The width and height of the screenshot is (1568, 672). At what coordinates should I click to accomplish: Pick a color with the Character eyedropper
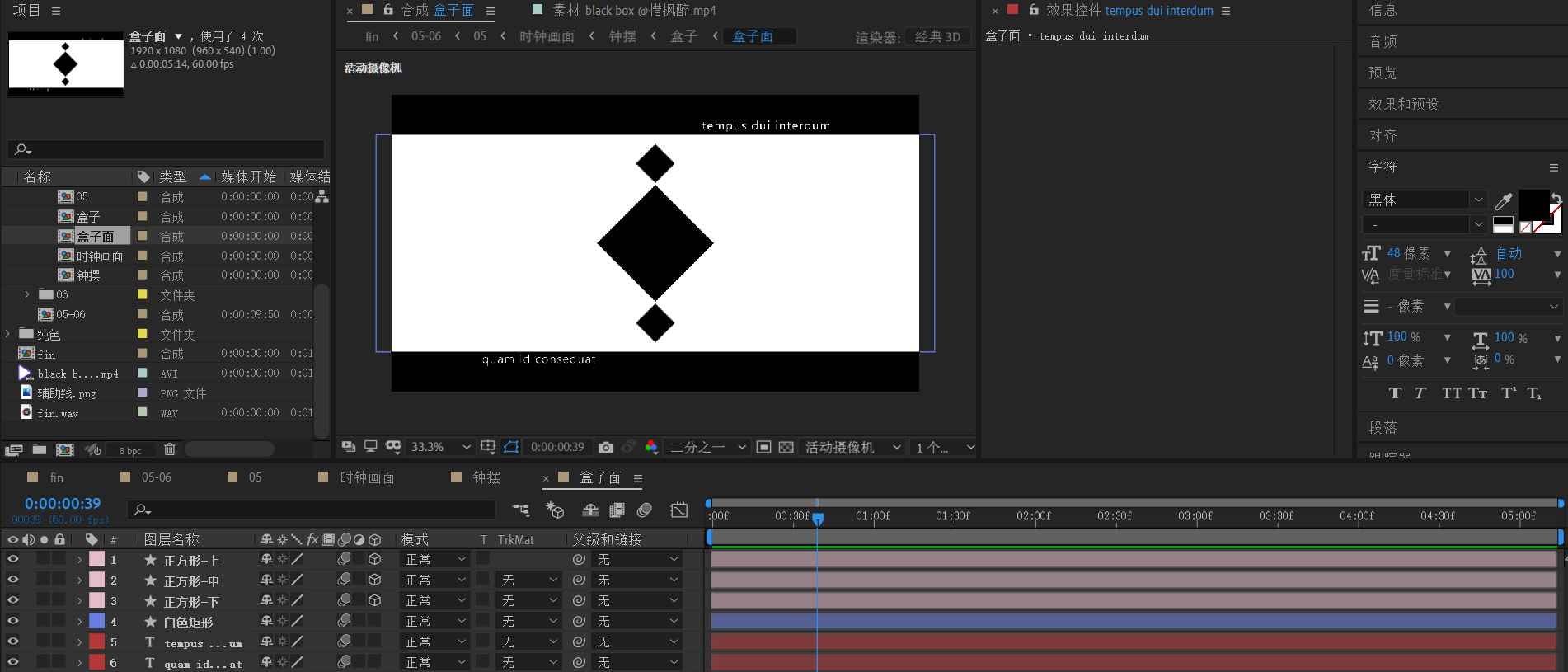[1504, 200]
